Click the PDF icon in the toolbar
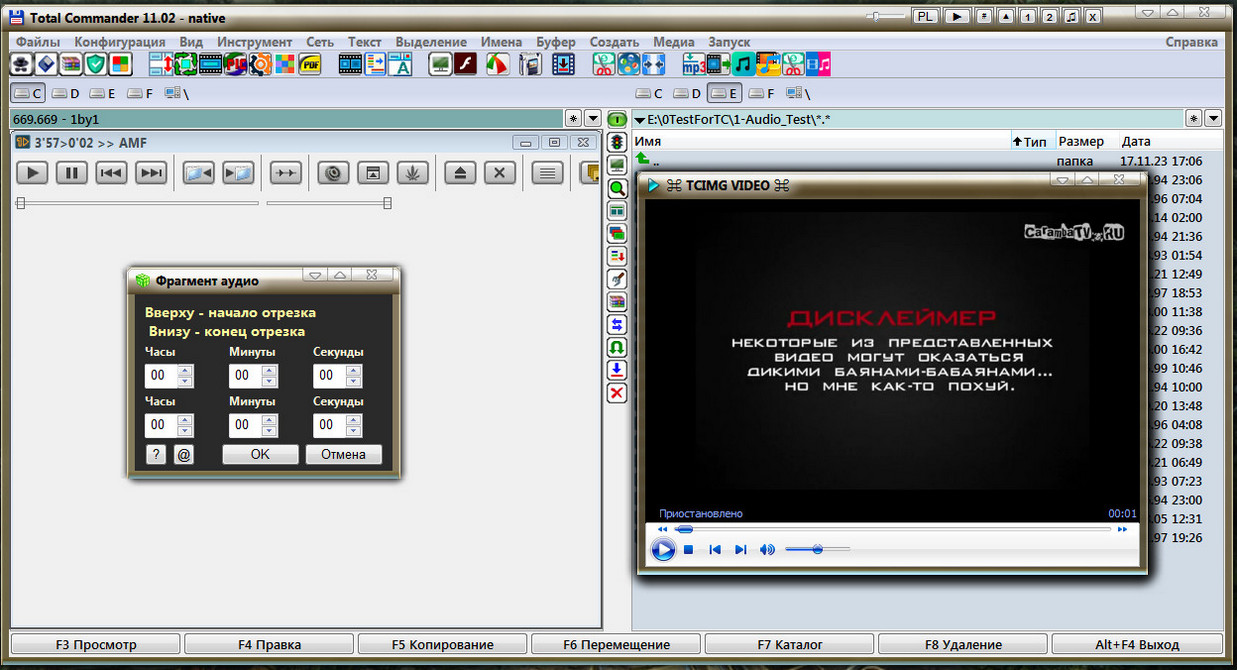The width and height of the screenshot is (1237, 670). [311, 65]
